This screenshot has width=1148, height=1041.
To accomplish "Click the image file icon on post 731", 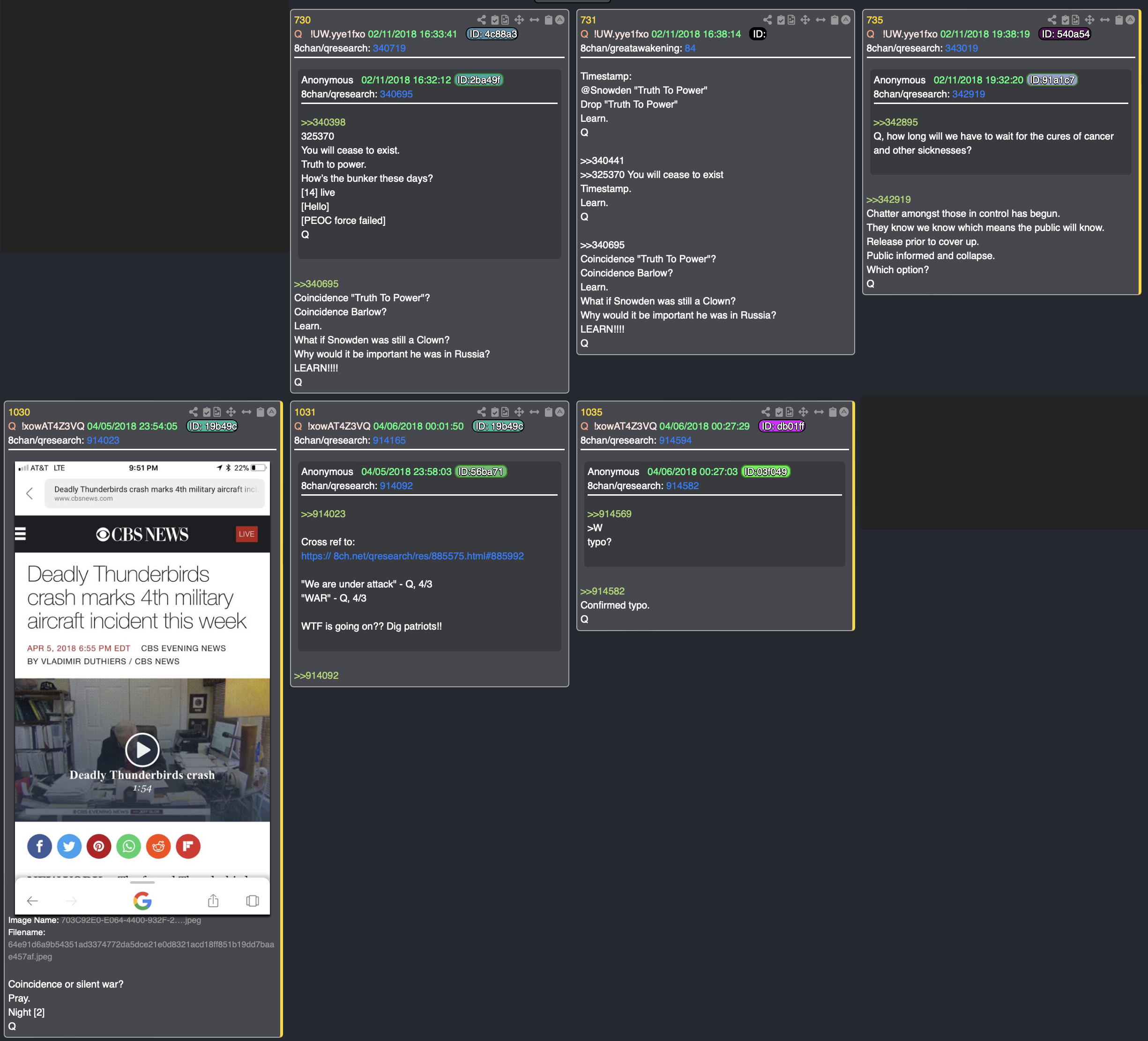I will pyautogui.click(x=791, y=20).
